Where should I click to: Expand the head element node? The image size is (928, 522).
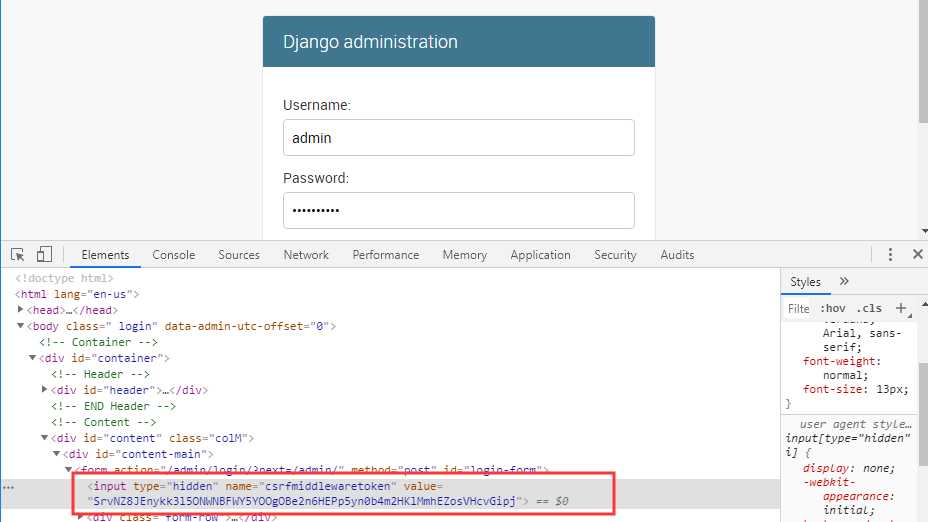[x=21, y=310]
